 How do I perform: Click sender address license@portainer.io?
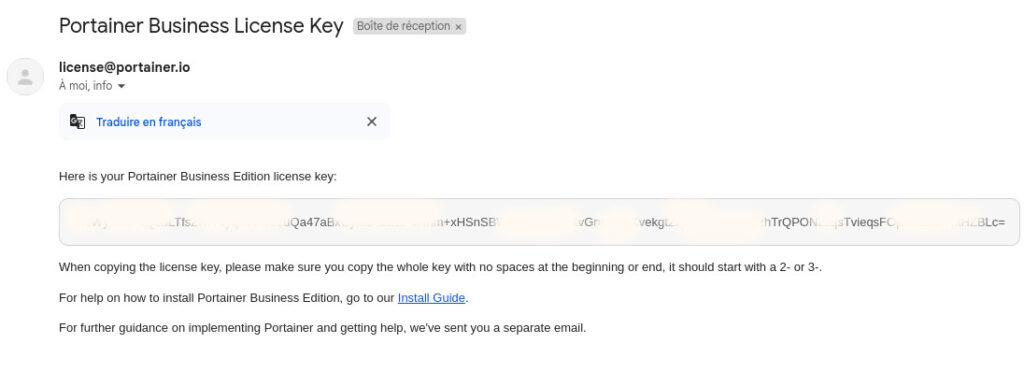tap(125, 67)
